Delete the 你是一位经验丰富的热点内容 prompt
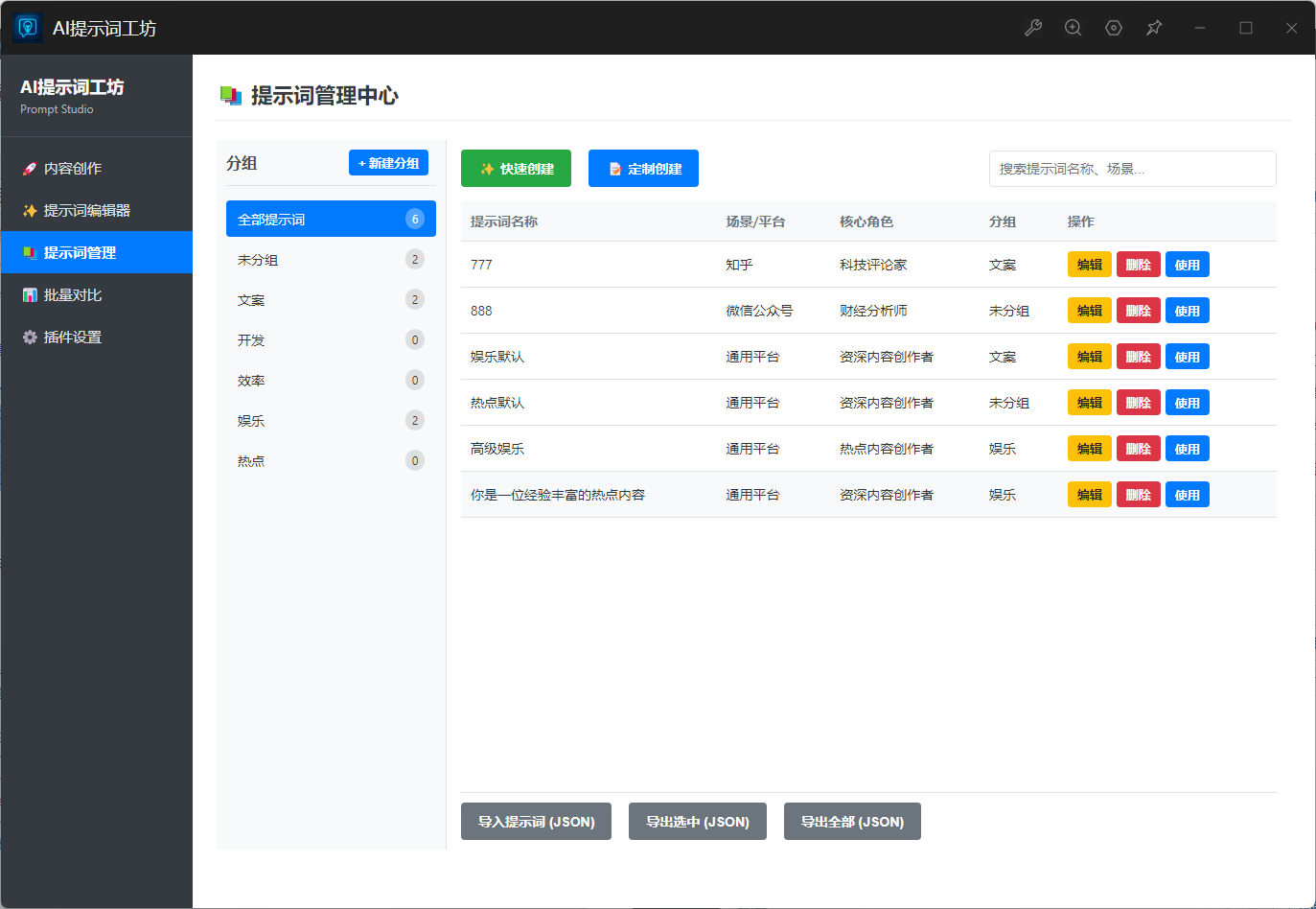Image resolution: width=1316 pixels, height=909 pixels. [x=1139, y=495]
